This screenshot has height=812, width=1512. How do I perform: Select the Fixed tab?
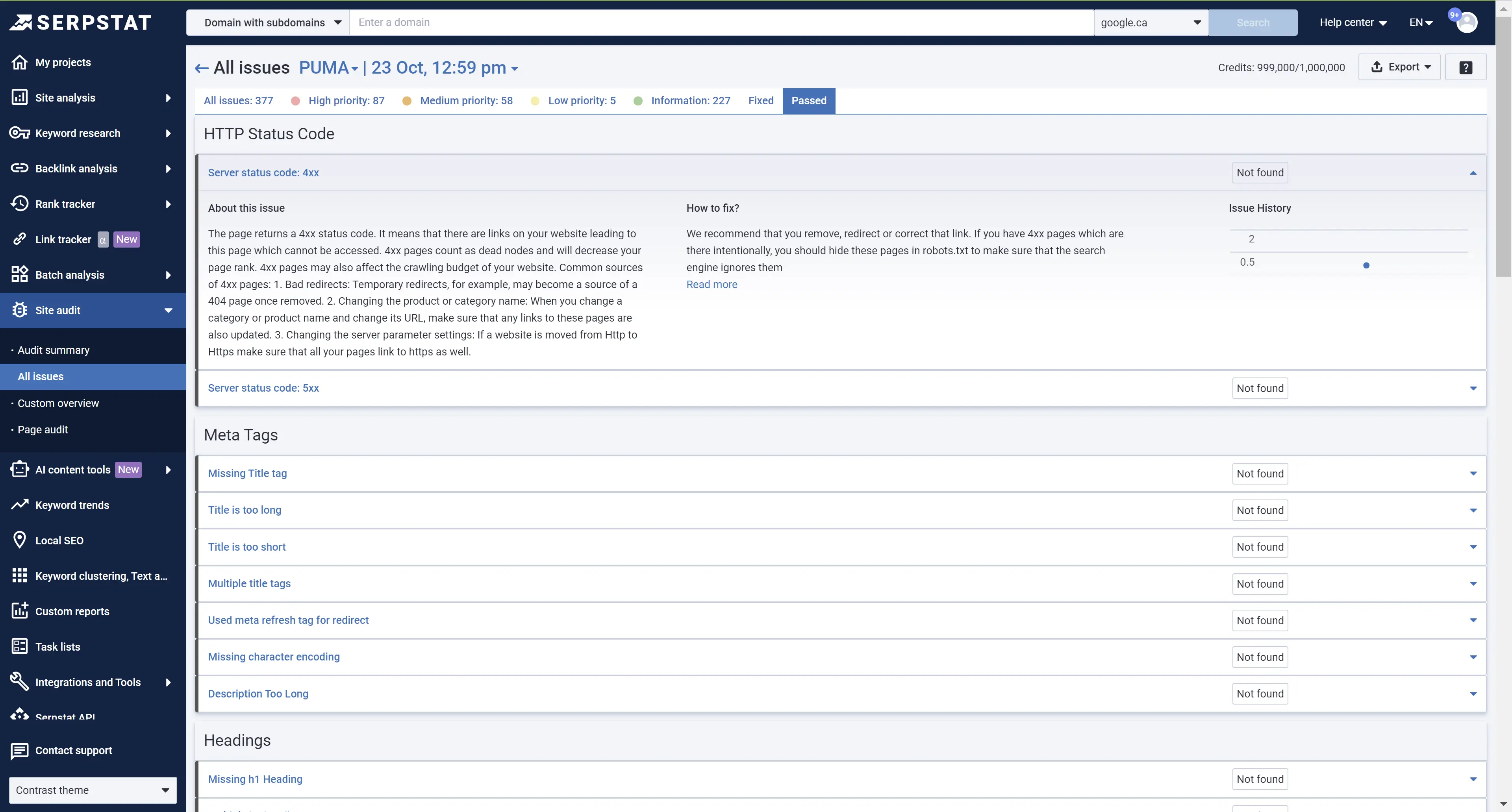pyautogui.click(x=761, y=101)
